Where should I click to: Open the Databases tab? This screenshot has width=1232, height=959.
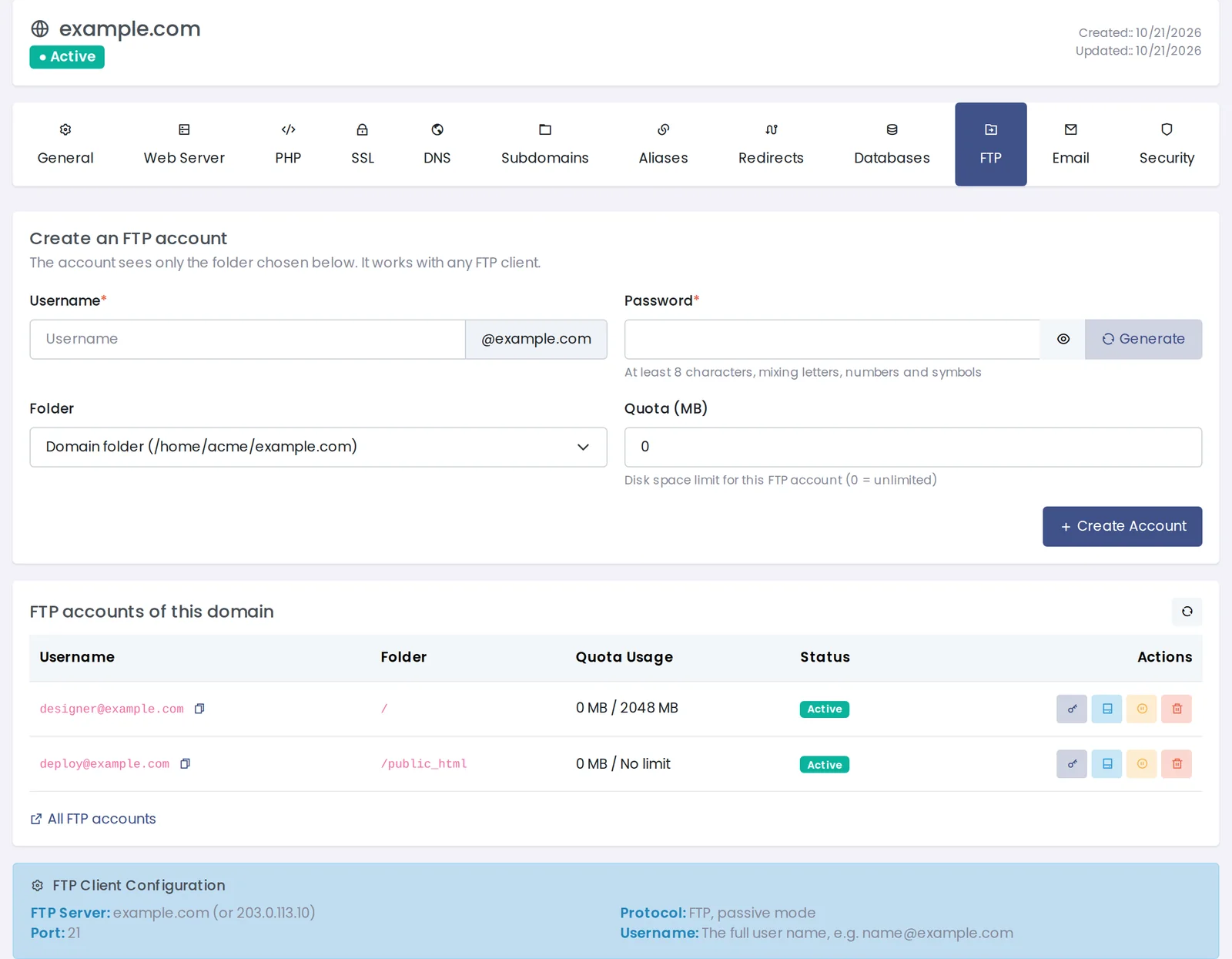(x=892, y=144)
